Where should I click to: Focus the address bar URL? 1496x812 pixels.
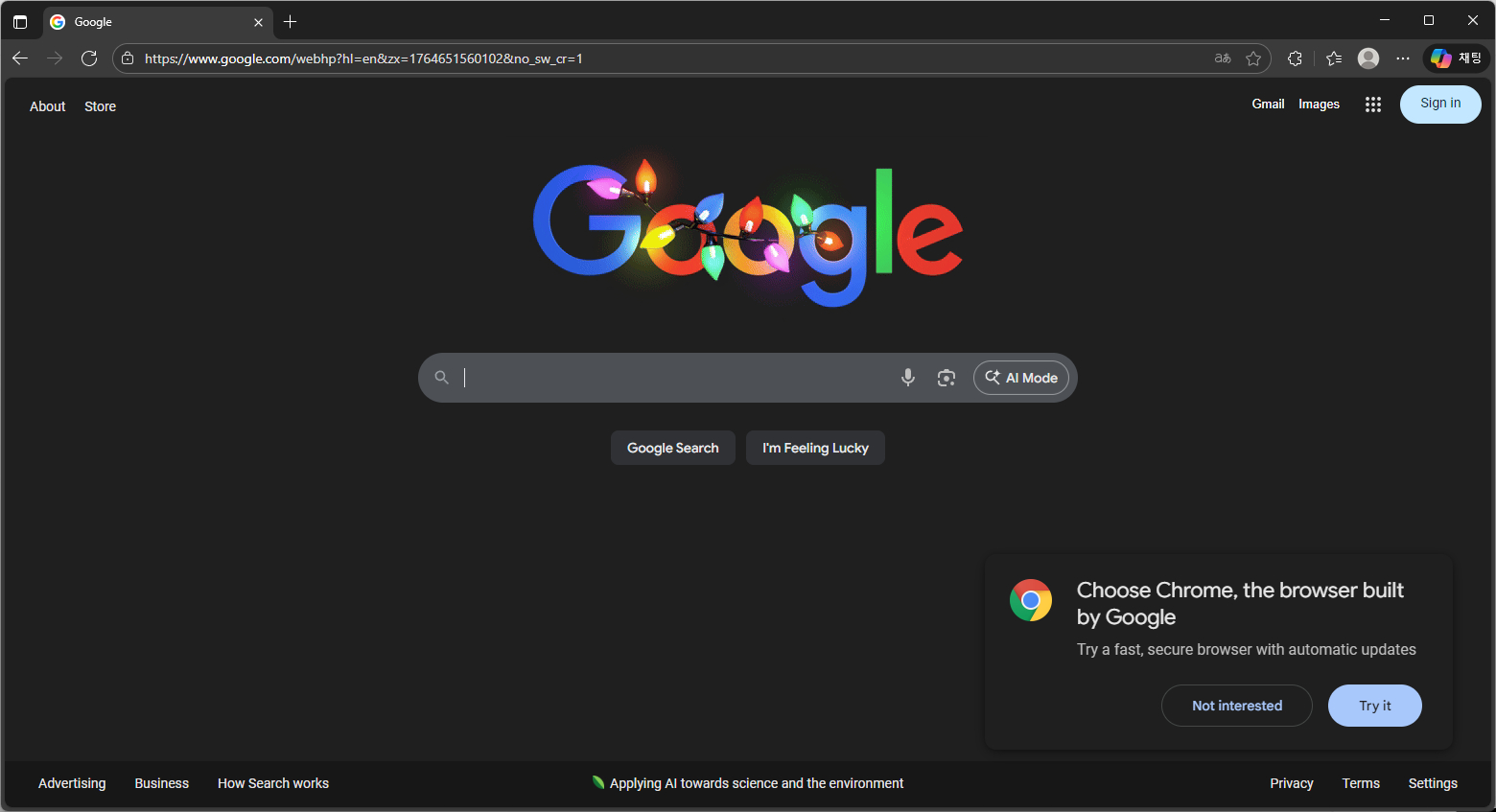coord(363,58)
